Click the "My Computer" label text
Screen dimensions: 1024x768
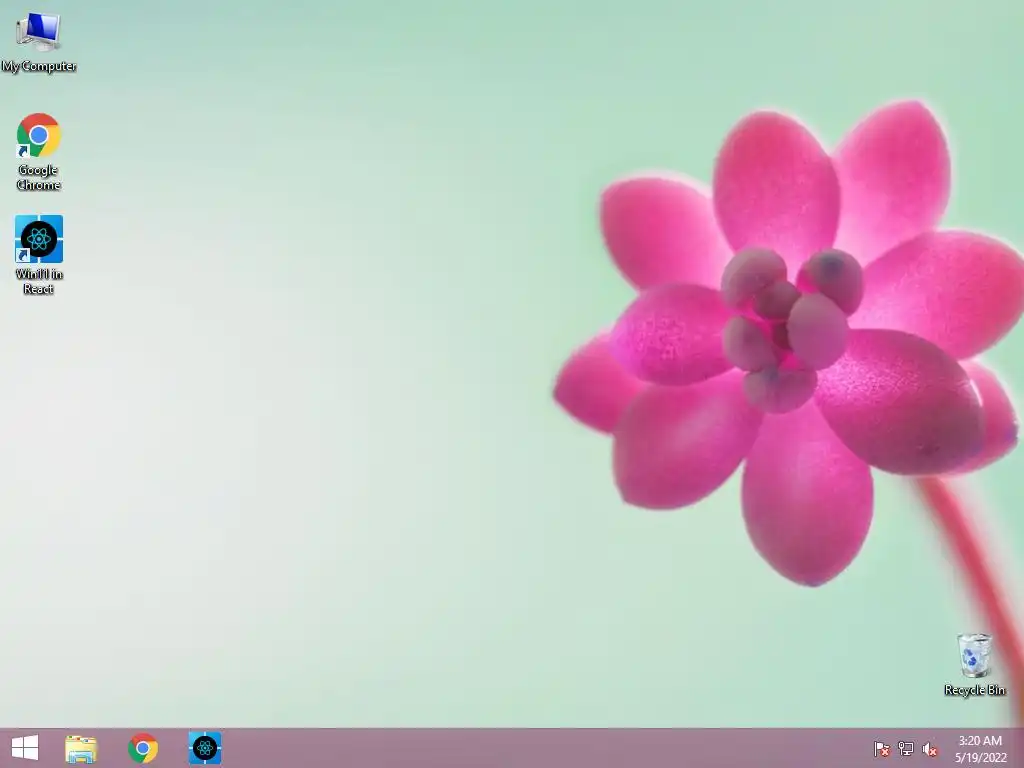[x=39, y=66]
